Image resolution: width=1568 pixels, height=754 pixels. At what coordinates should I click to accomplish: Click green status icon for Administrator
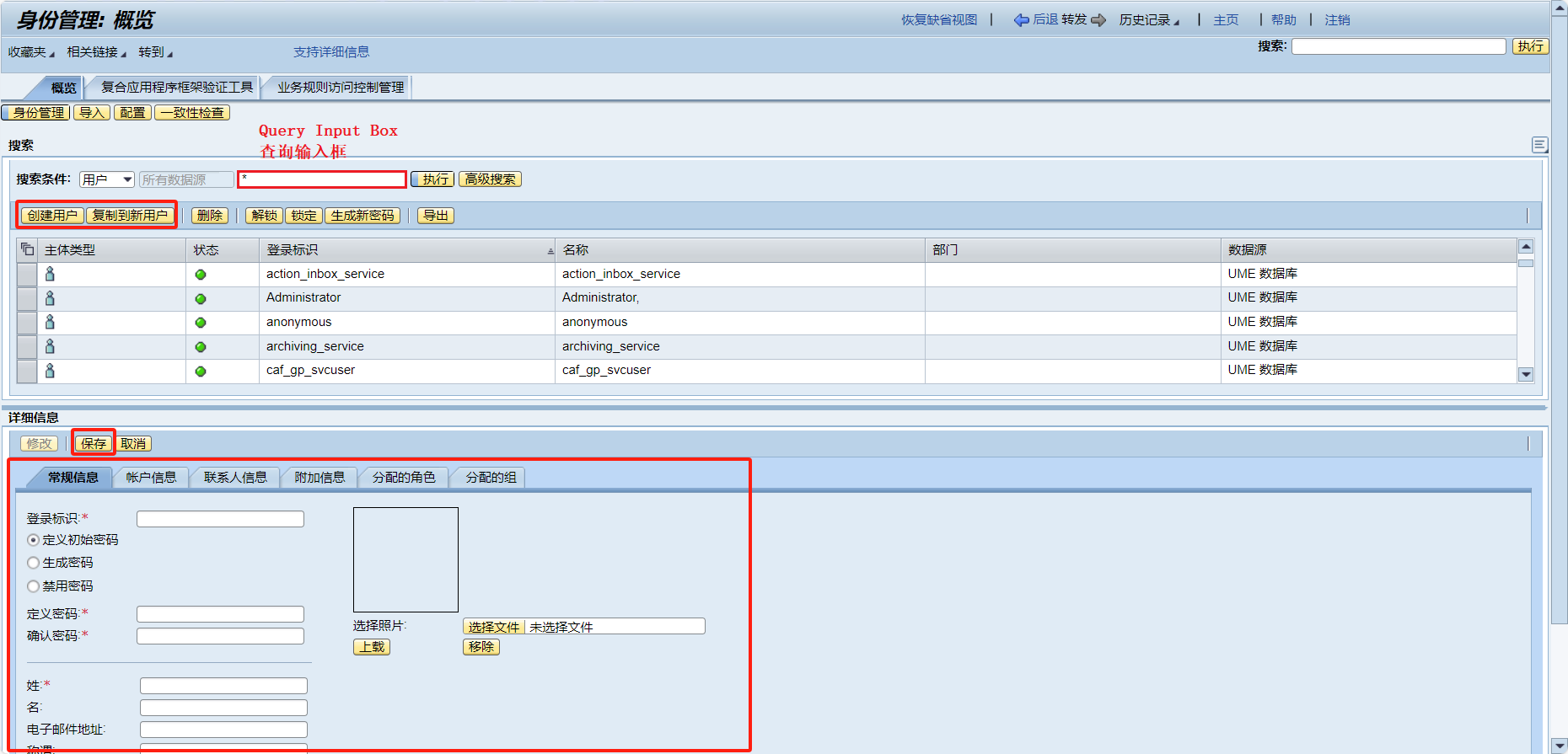click(x=201, y=299)
